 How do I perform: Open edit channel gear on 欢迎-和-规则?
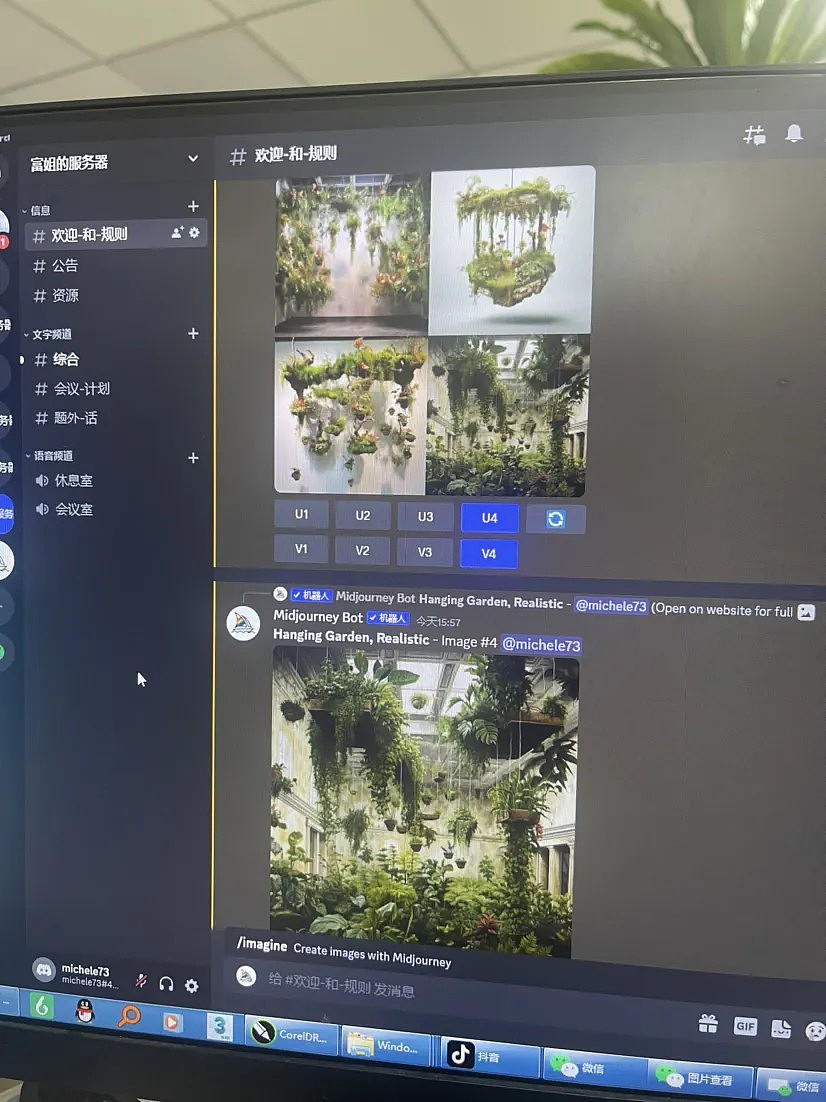(x=194, y=232)
